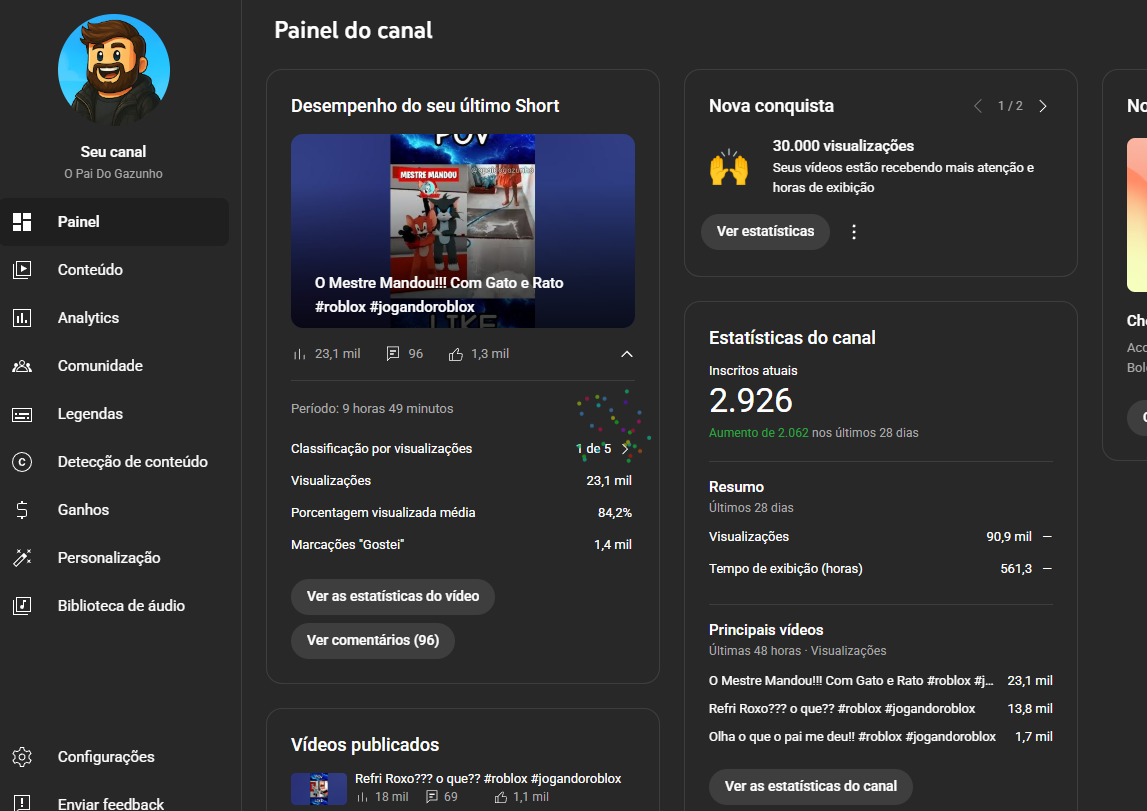This screenshot has height=811, width=1147.
Task: Open the Analytics section
Action: (x=114, y=318)
